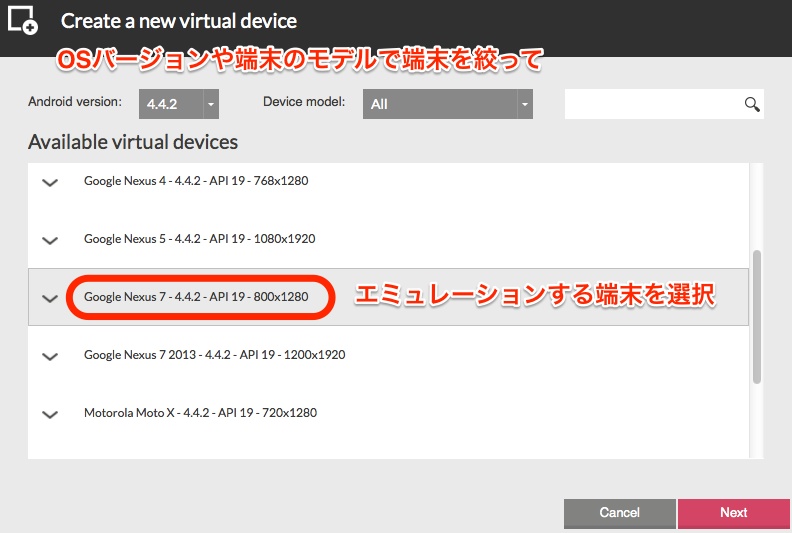Expand the Motorola Moto X chevron

[50, 413]
